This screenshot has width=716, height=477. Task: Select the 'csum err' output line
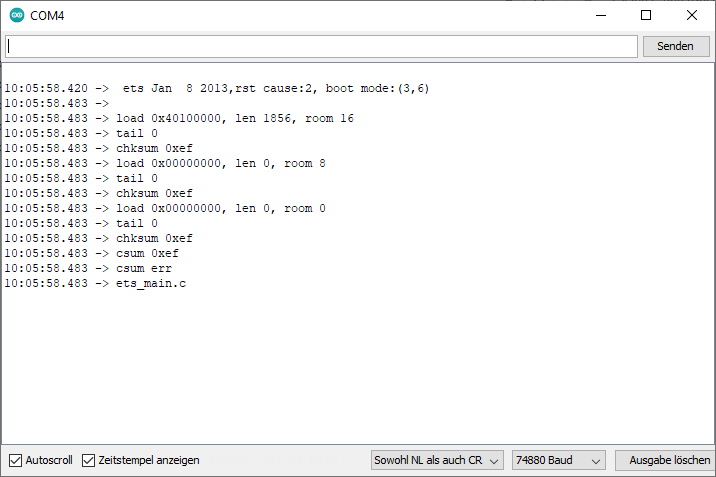tap(88, 268)
